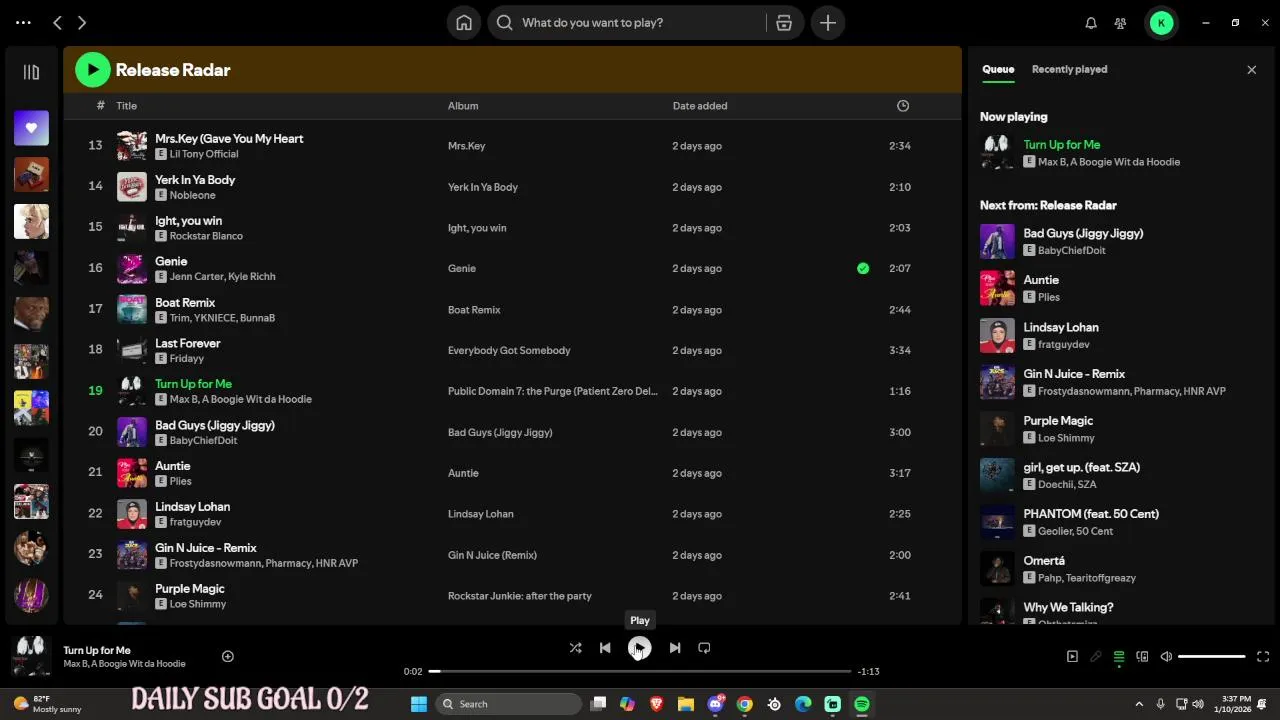1280x720 pixels.
Task: Open Discord from taskbar
Action: click(715, 704)
